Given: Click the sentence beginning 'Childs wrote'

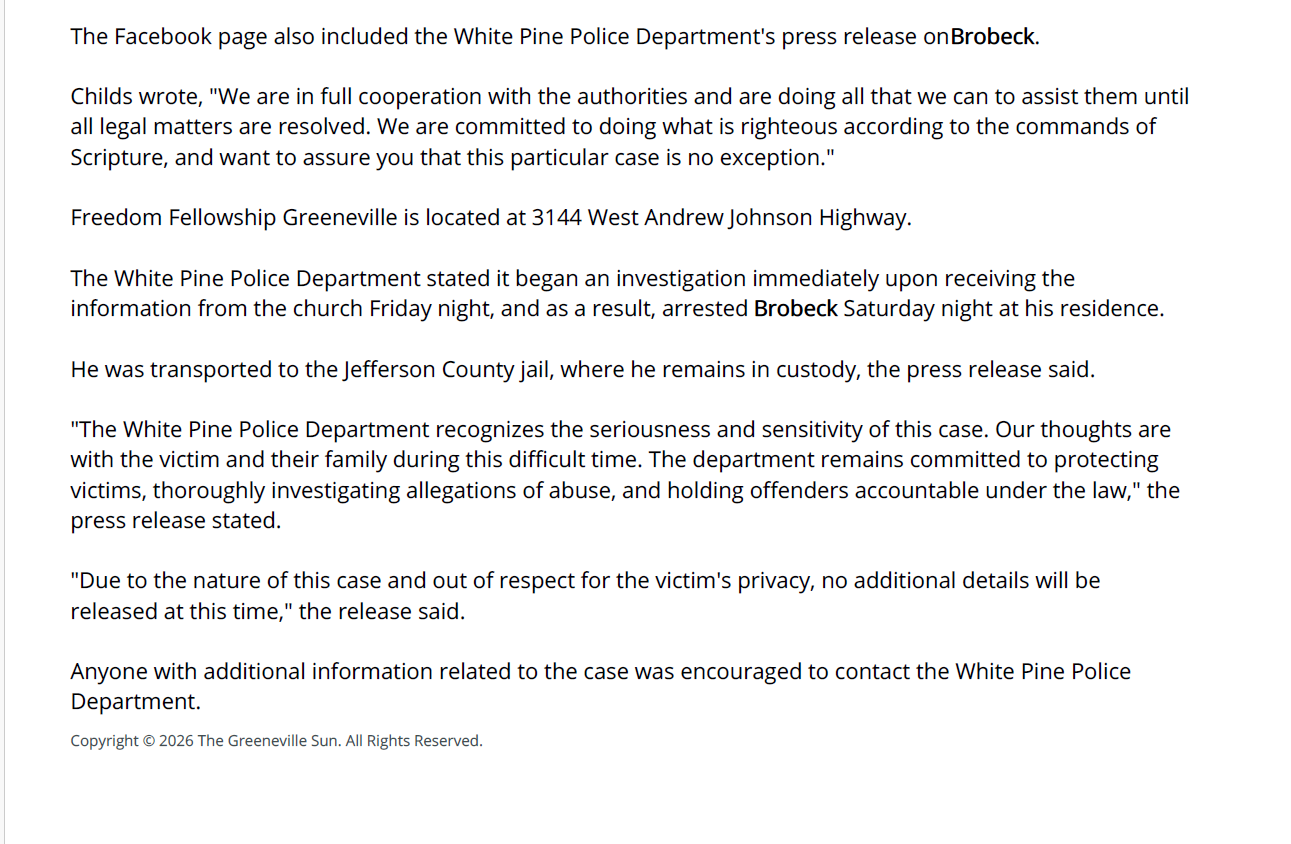Looking at the screenshot, I should [x=630, y=127].
